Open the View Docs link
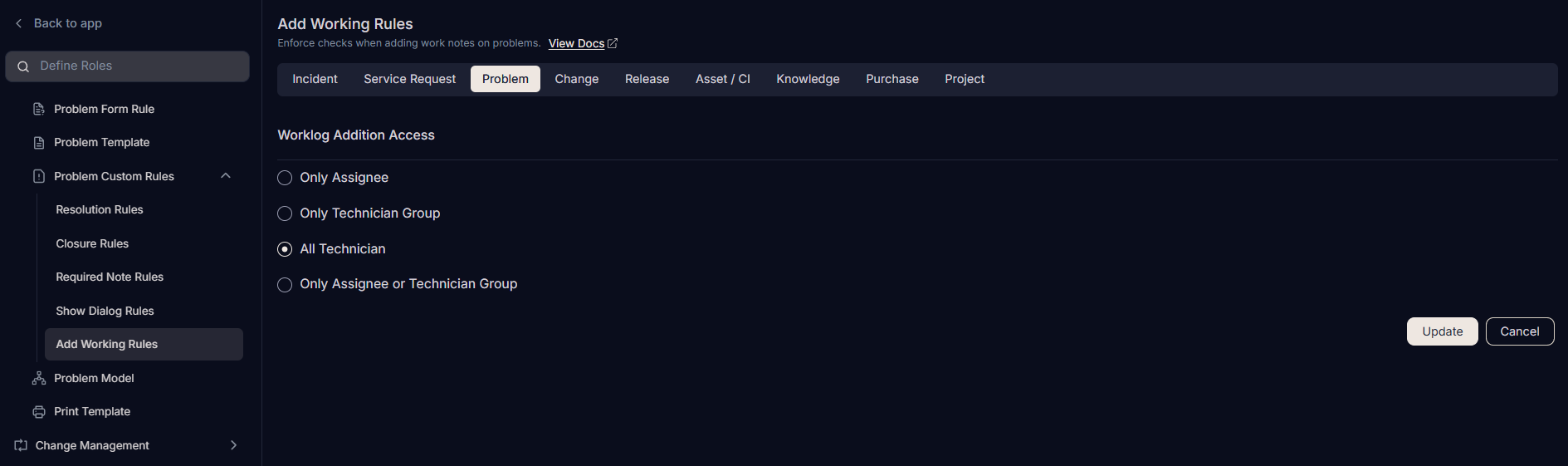Image resolution: width=1568 pixels, height=466 pixels. pyautogui.click(x=577, y=43)
